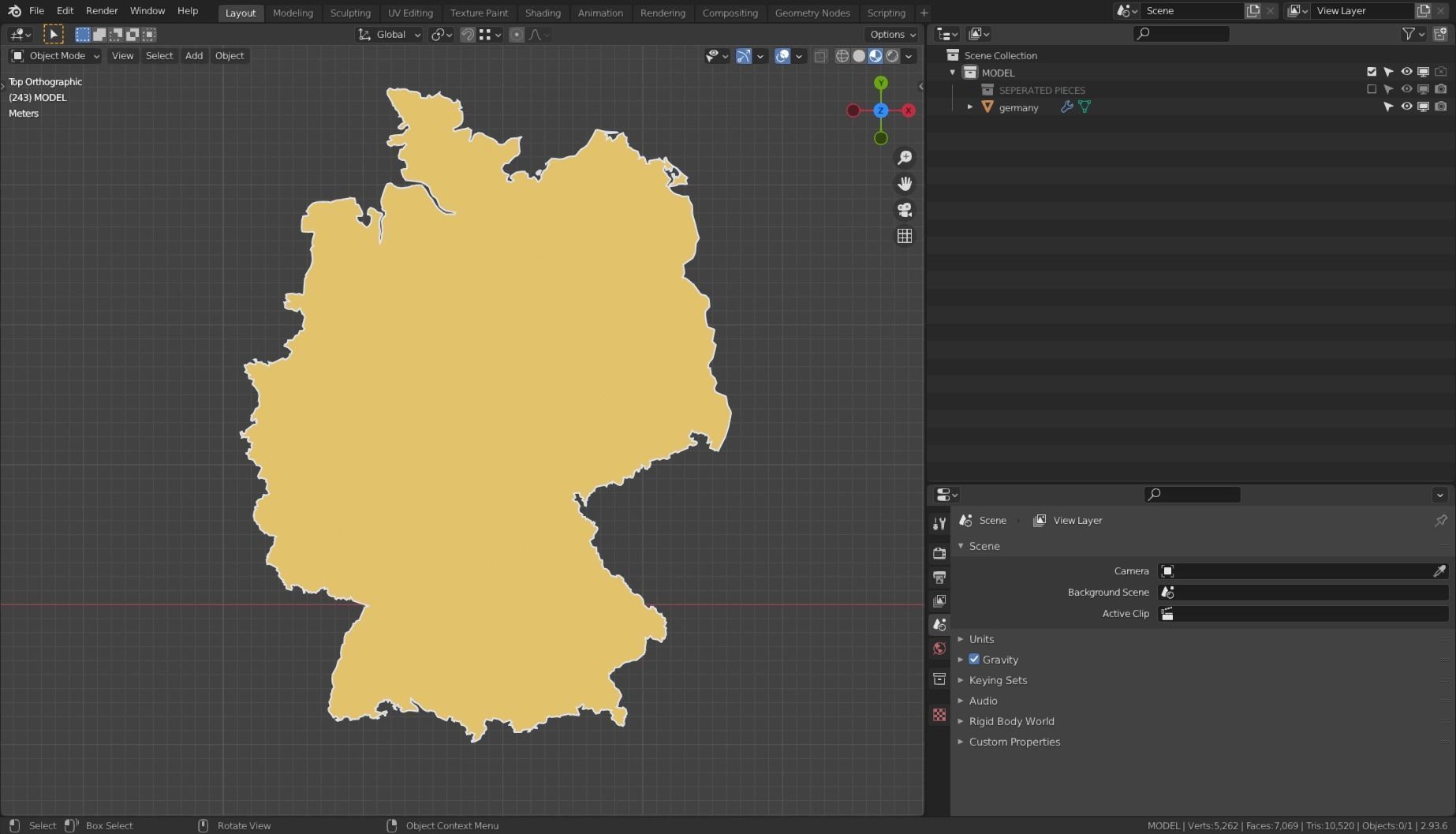Screen dimensions: 1456x834
Task: Open the viewport Add menu
Action: [194, 56]
